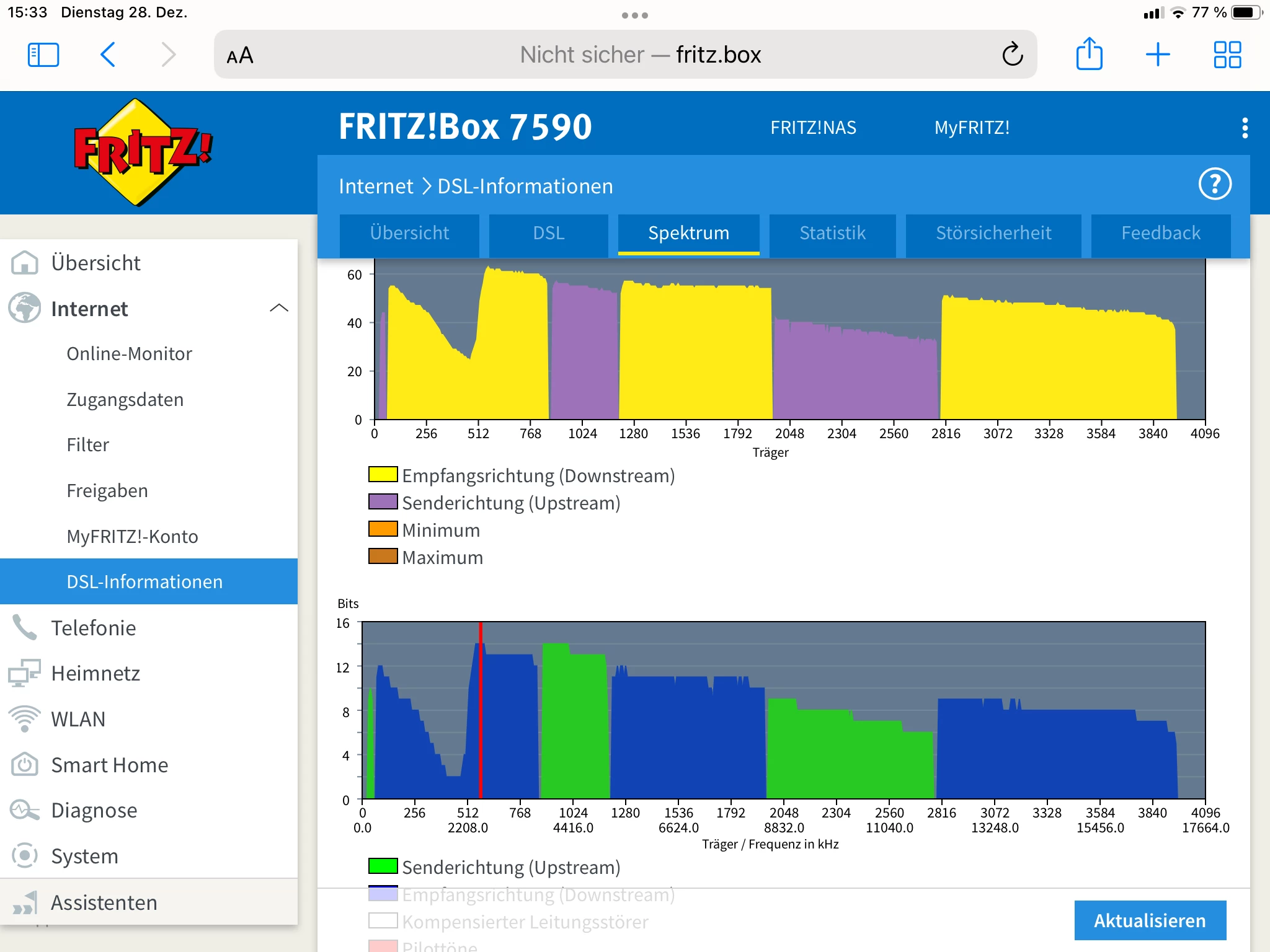Open the MyFRITZ! header link
Viewport: 1270px width, 952px height.
click(x=972, y=128)
